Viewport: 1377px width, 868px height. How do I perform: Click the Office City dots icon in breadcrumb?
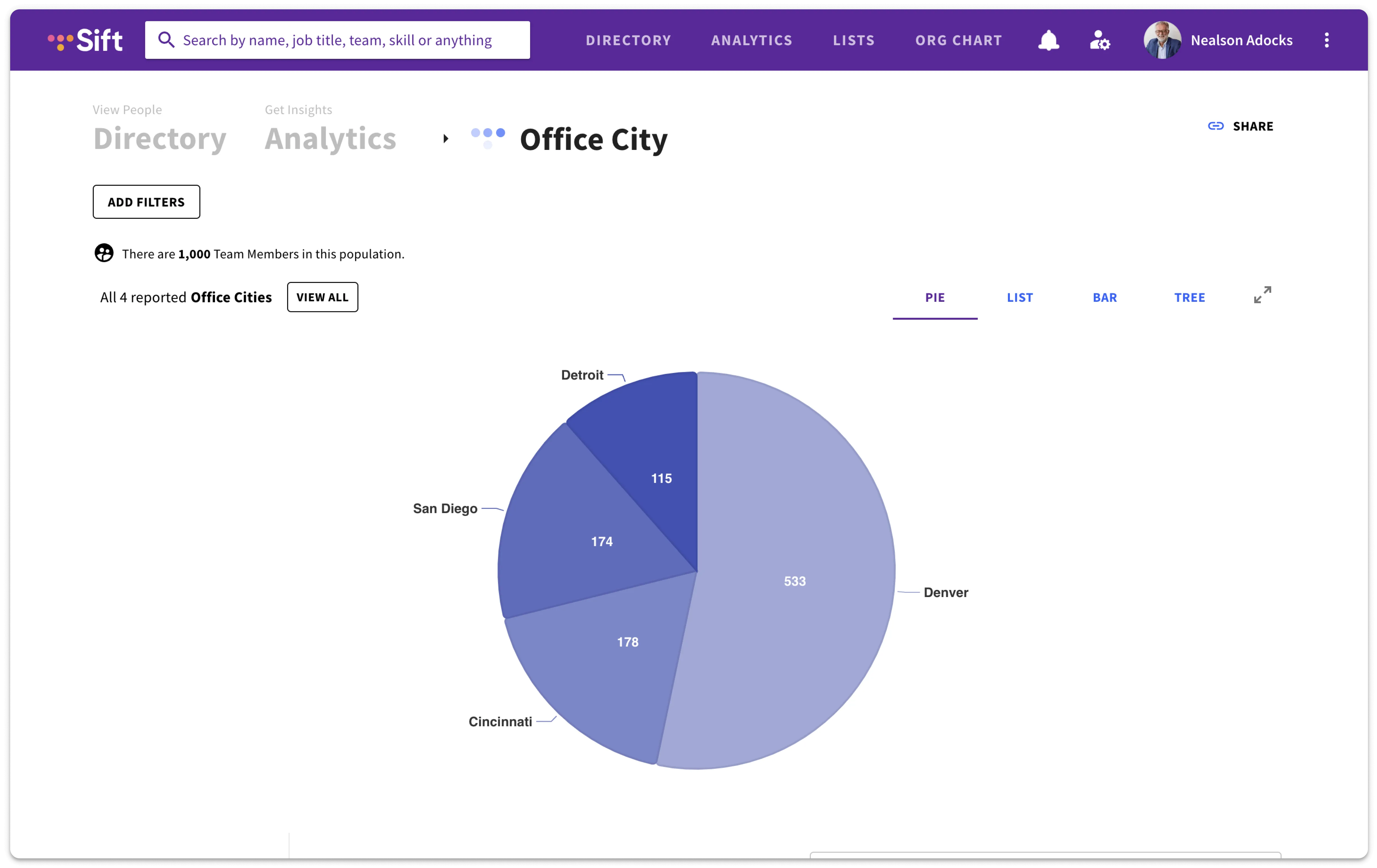click(487, 138)
